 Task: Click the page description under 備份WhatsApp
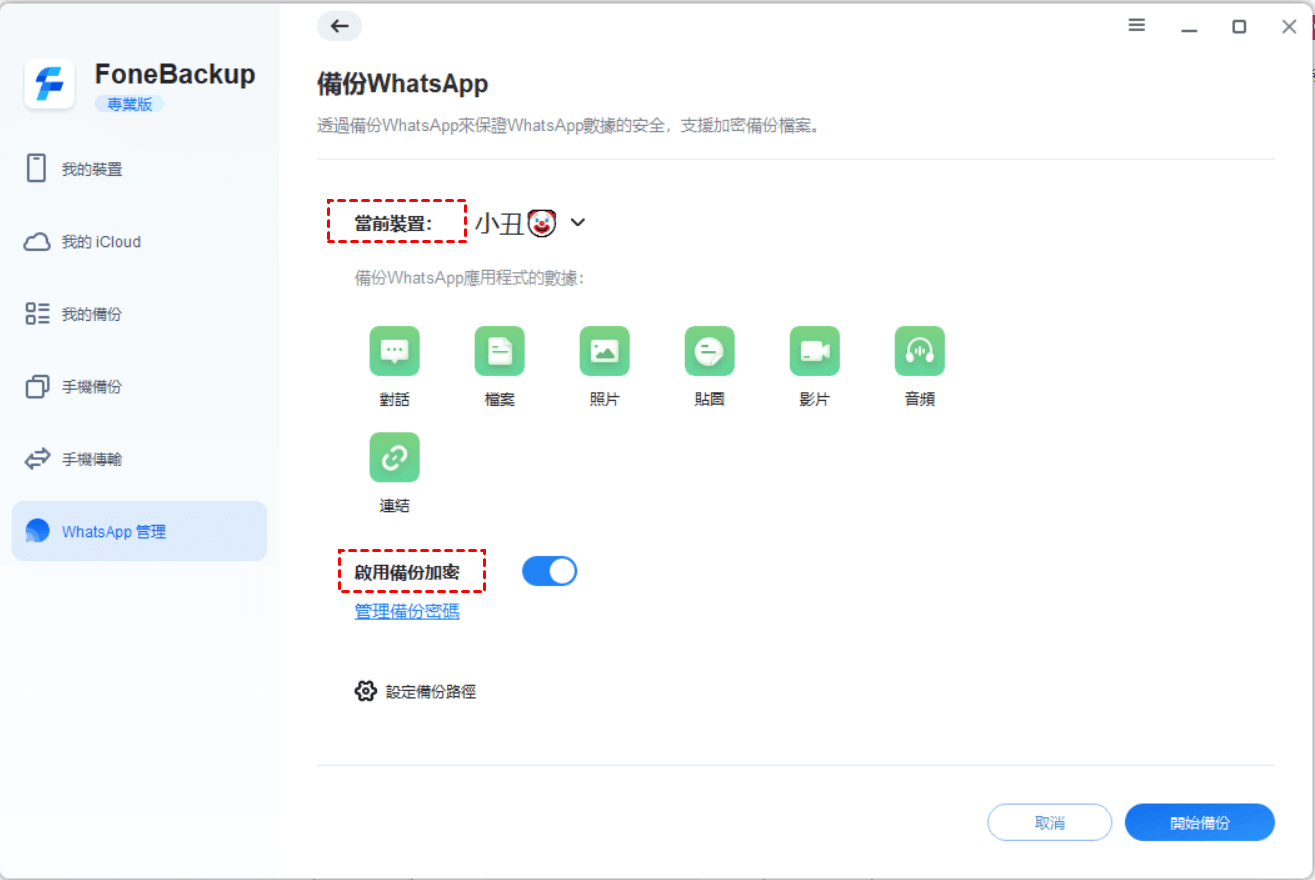(569, 126)
